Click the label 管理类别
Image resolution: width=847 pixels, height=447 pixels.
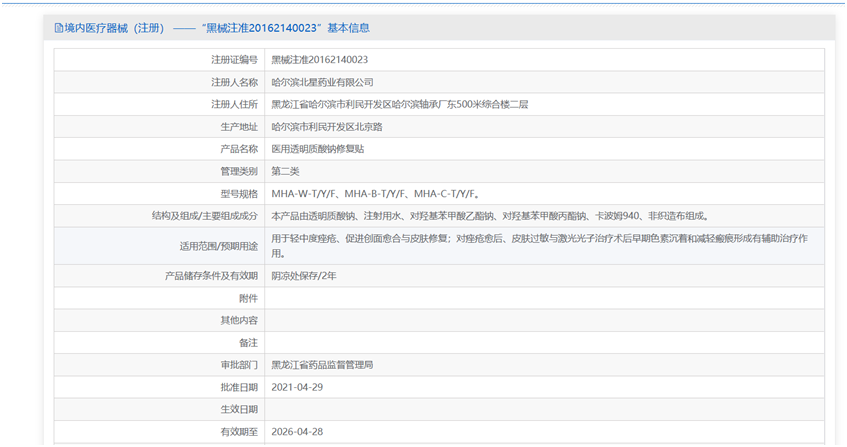239,171
